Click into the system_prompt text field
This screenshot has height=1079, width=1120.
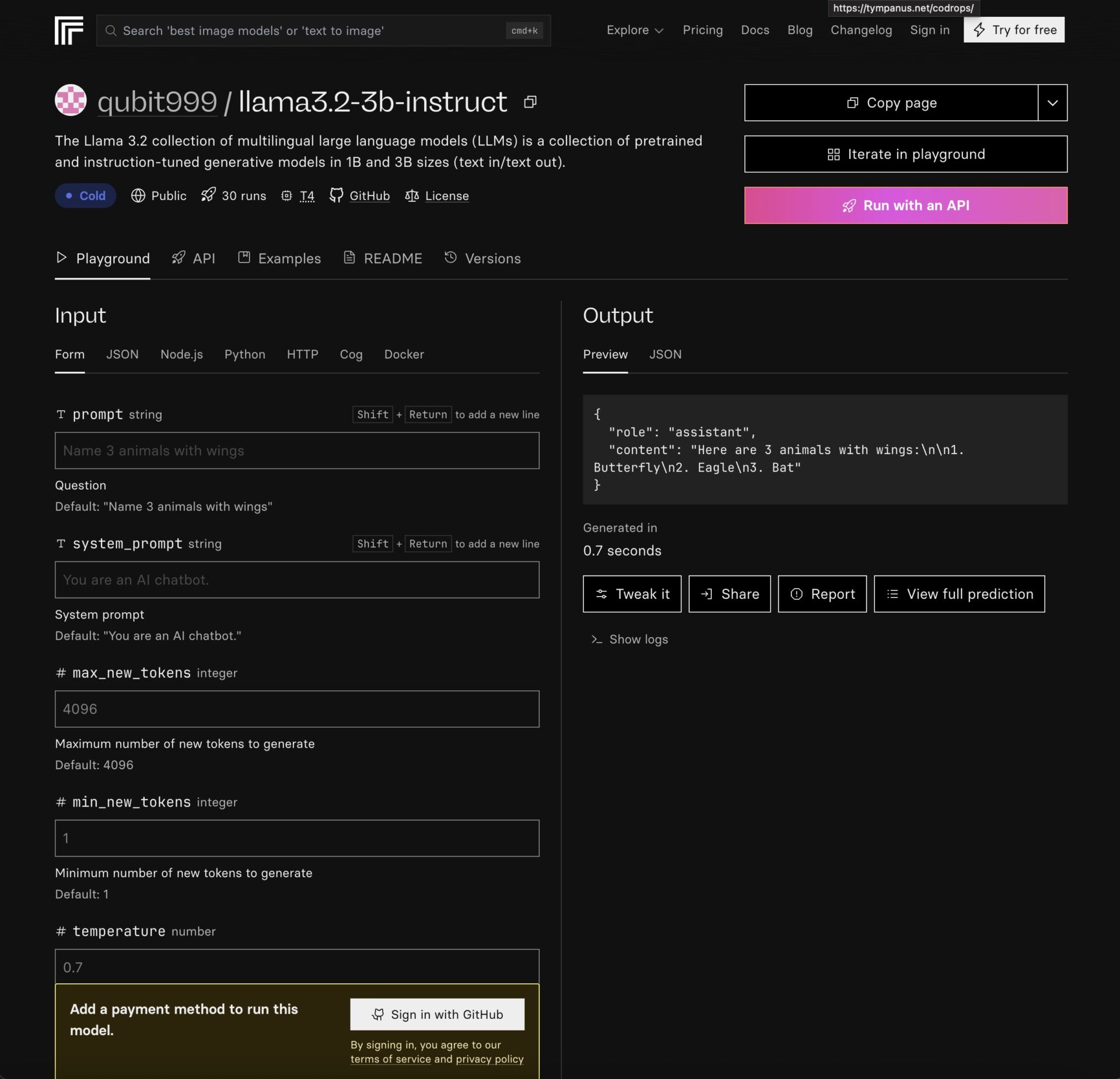tap(297, 579)
